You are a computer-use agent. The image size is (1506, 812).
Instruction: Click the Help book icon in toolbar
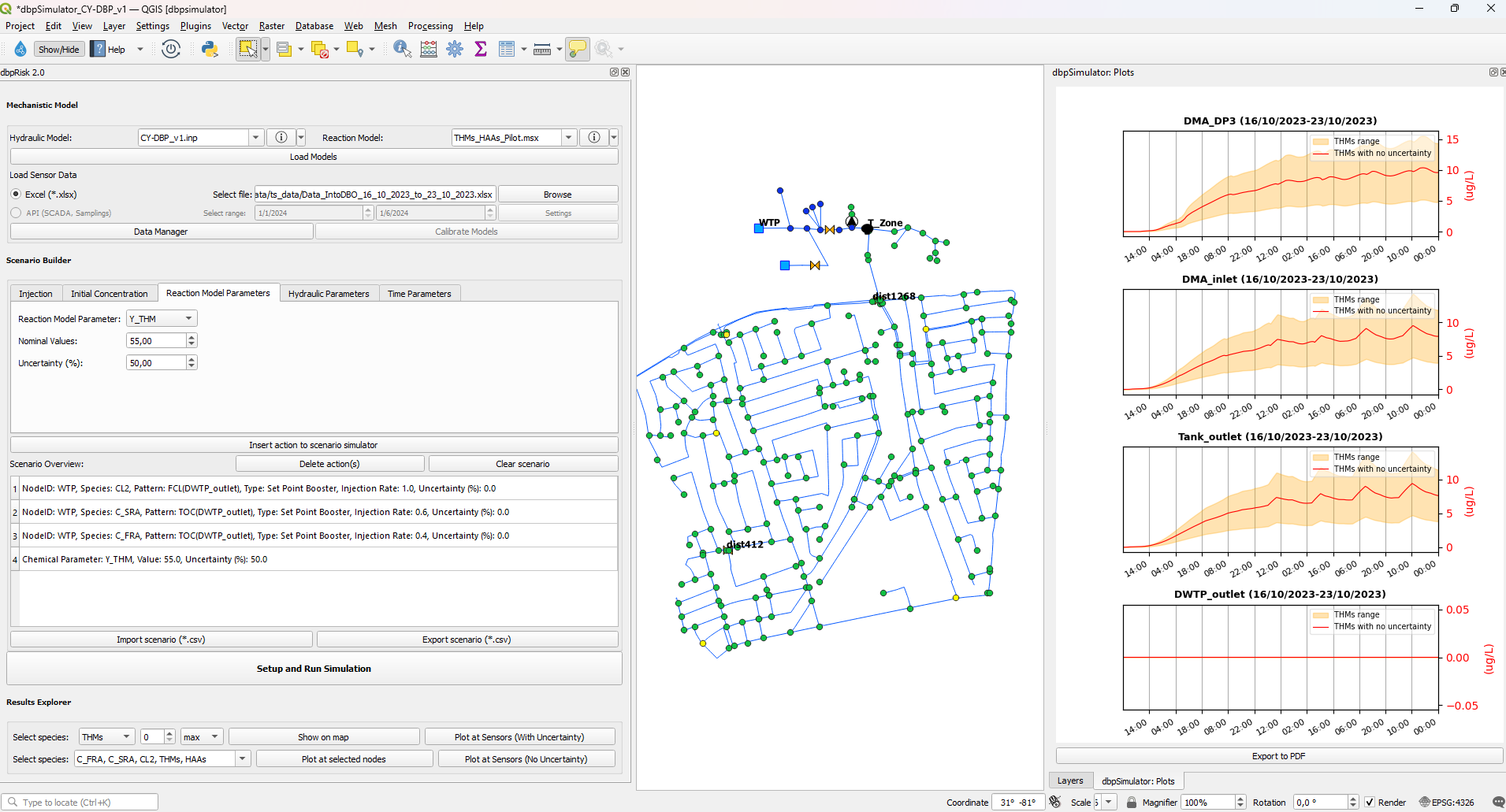coord(98,49)
